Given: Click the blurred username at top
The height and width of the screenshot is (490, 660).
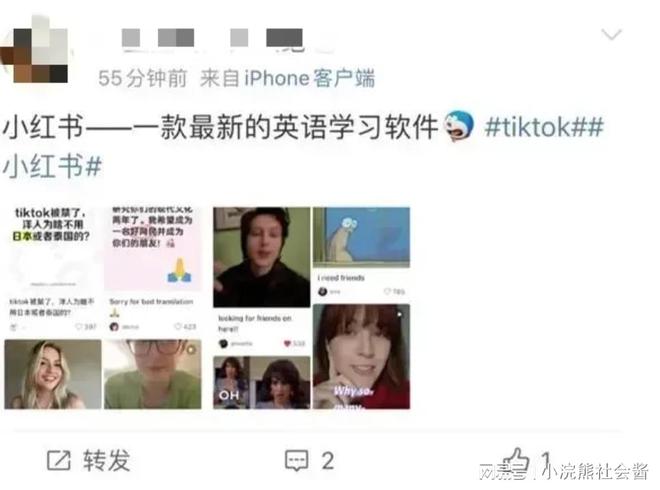Looking at the screenshot, I should pos(212,38).
